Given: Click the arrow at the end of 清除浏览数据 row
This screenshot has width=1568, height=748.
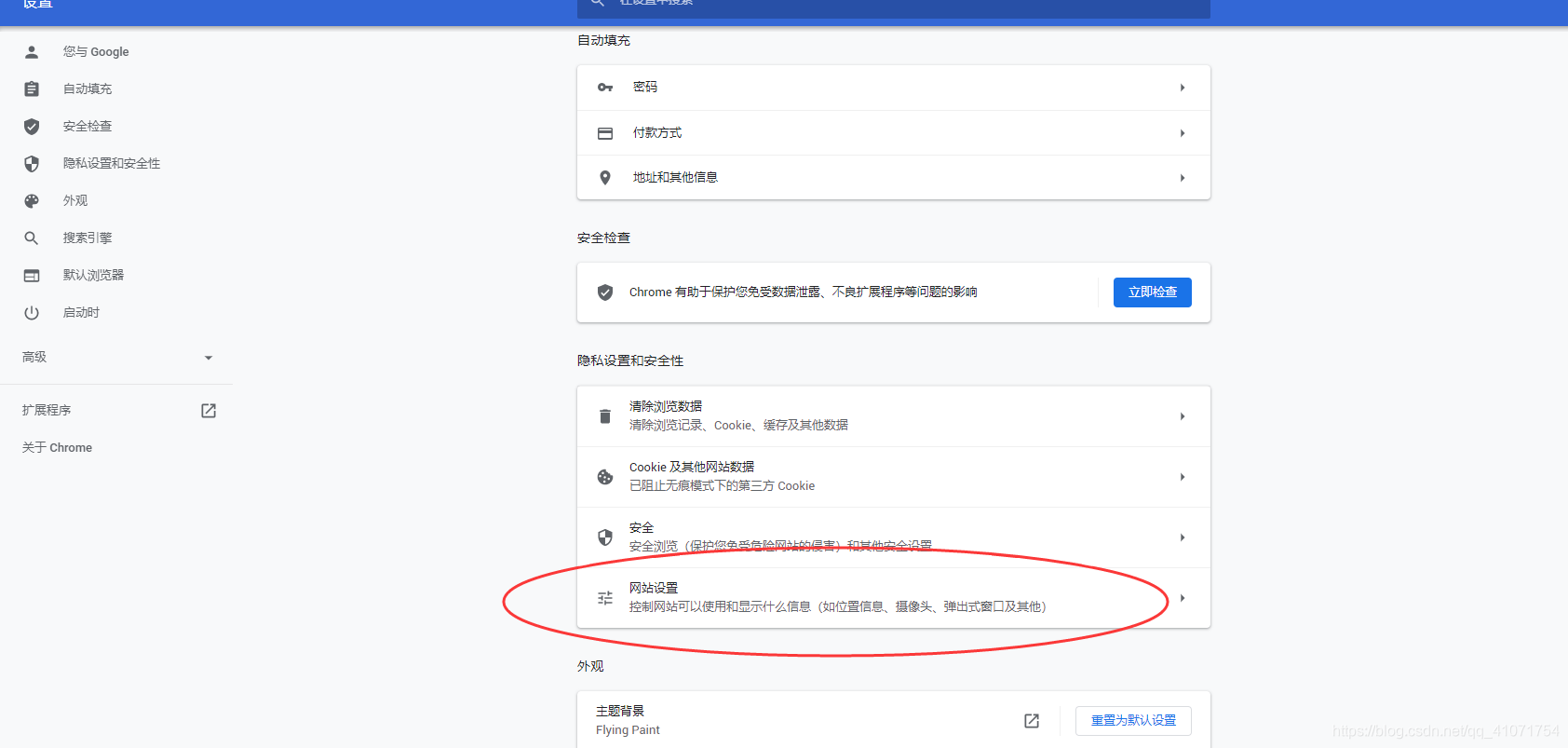Looking at the screenshot, I should (x=1183, y=416).
